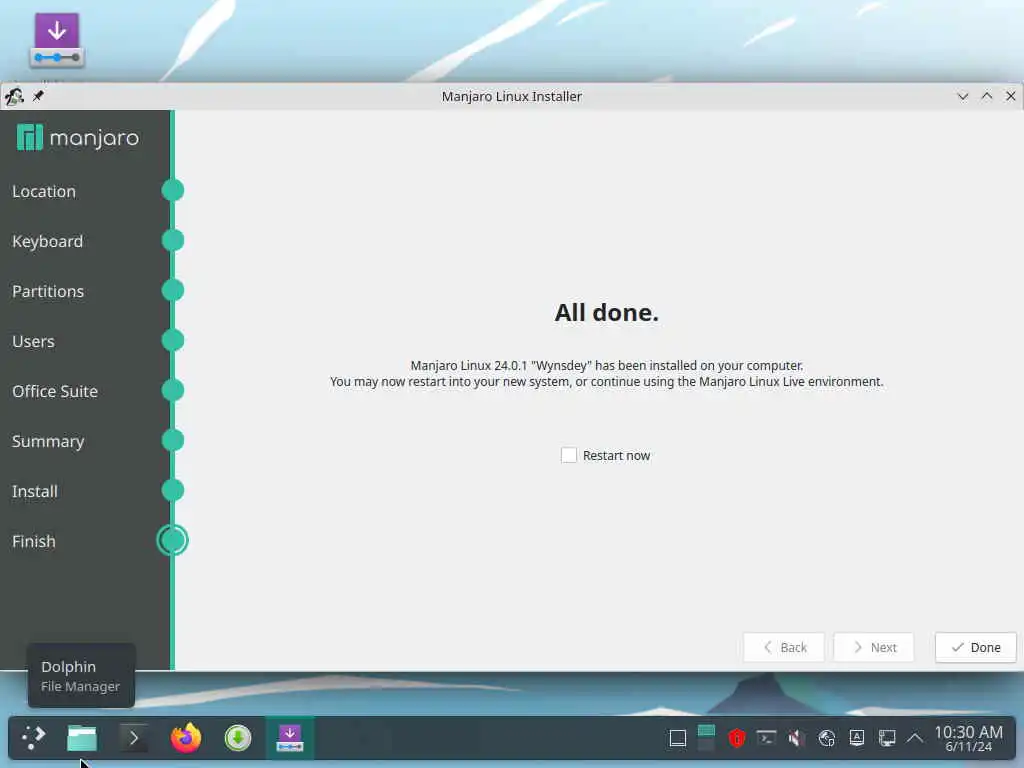Select the Office Suite step in sidebar
This screenshot has height=768, width=1024.
coord(55,391)
